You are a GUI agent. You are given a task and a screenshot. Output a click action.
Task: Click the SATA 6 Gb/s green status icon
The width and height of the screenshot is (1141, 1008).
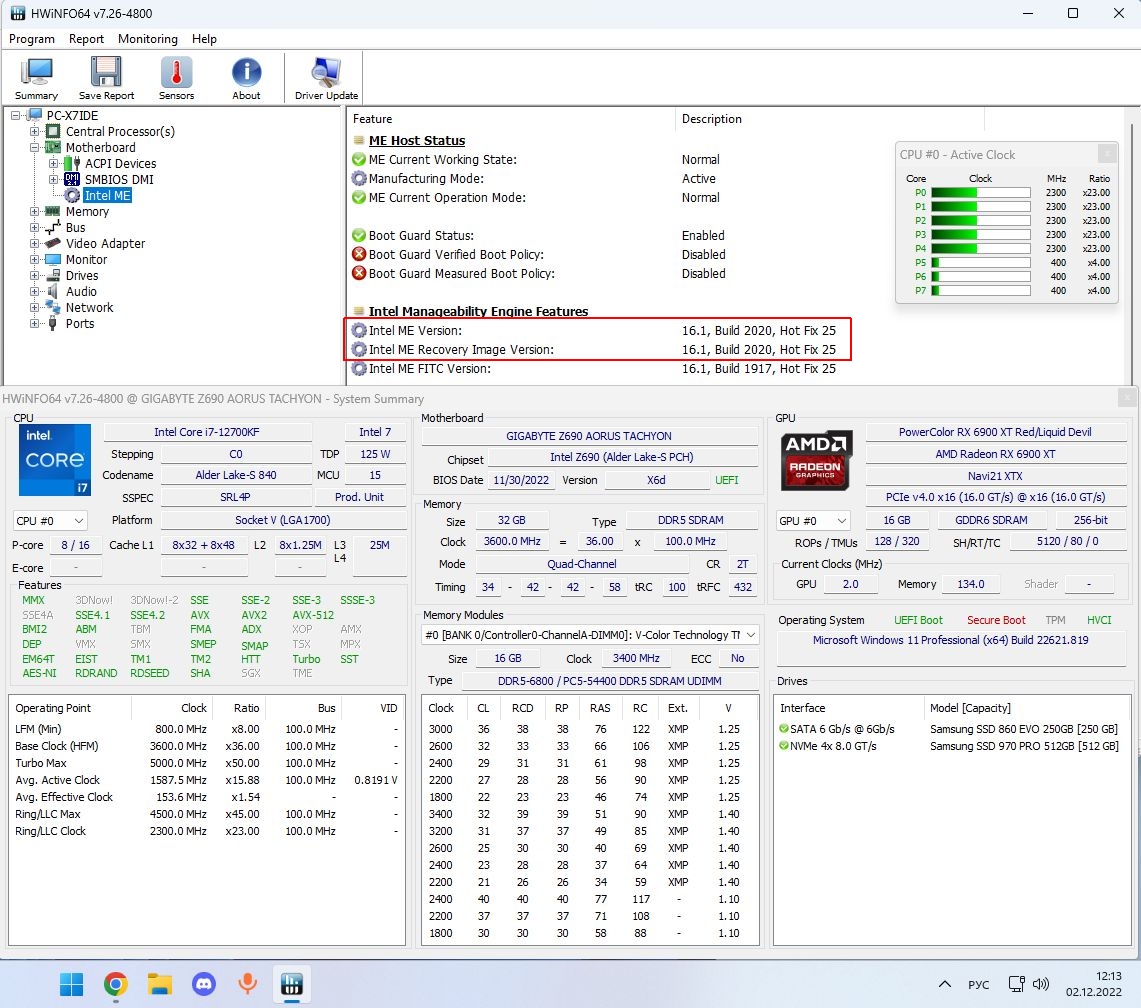784,729
